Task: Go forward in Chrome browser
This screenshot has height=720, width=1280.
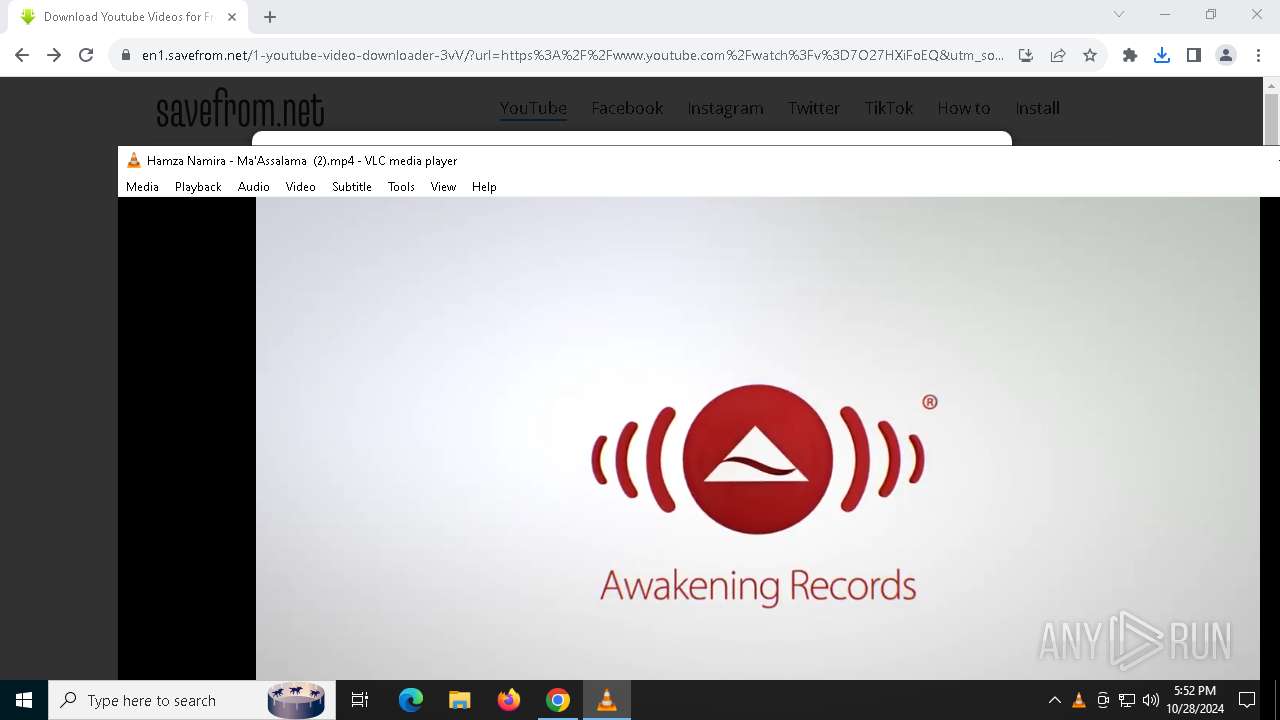Action: (54, 55)
